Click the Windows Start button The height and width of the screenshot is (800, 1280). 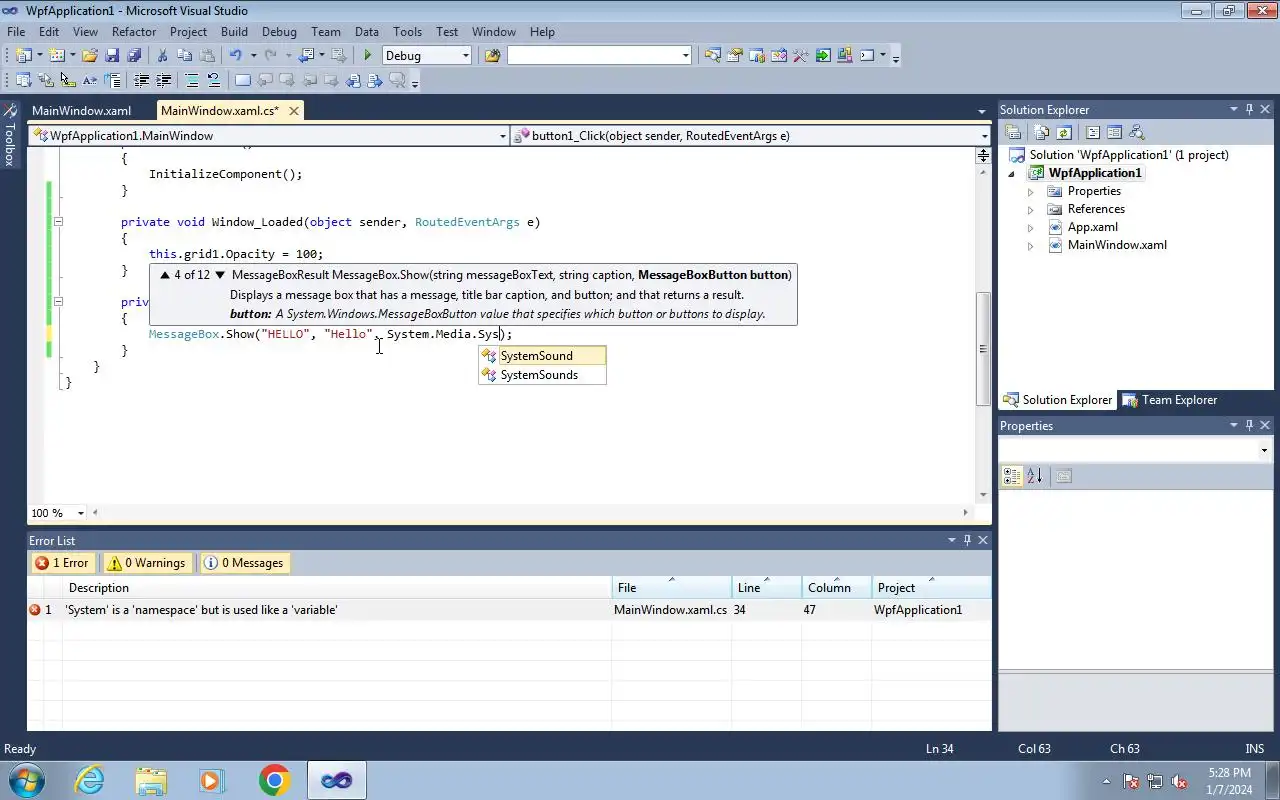26,780
